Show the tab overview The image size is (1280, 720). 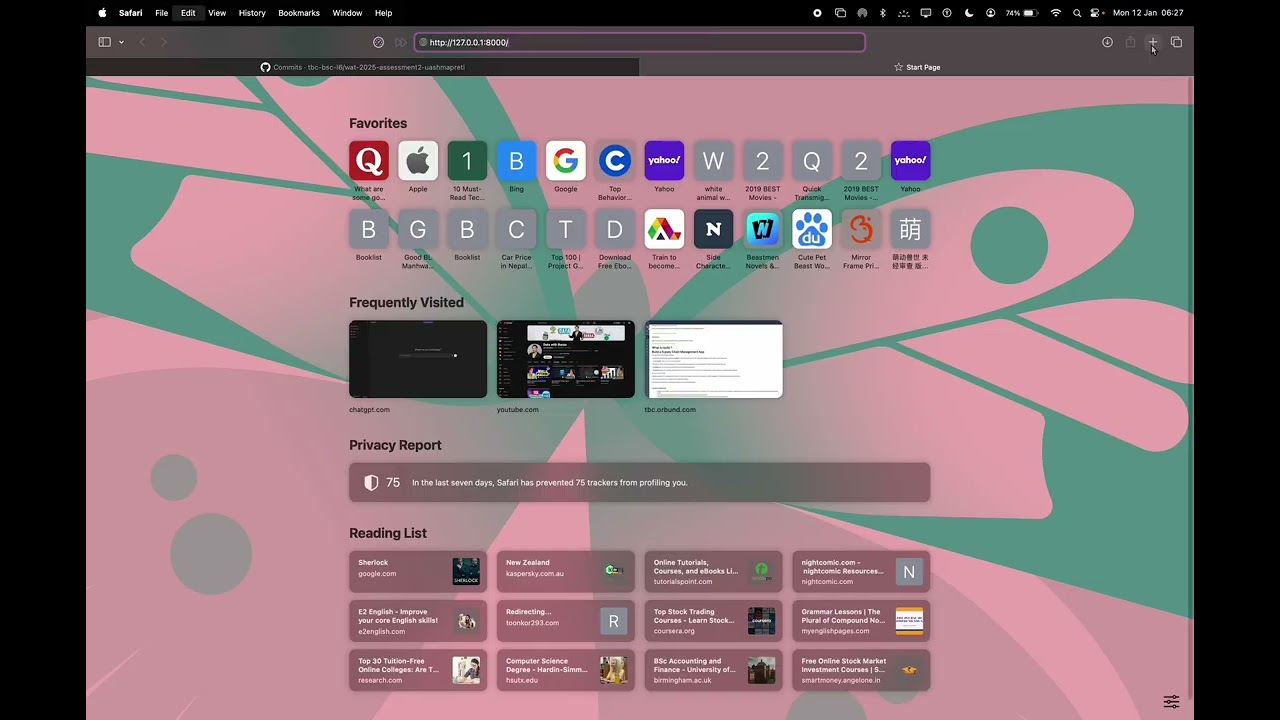[1176, 42]
